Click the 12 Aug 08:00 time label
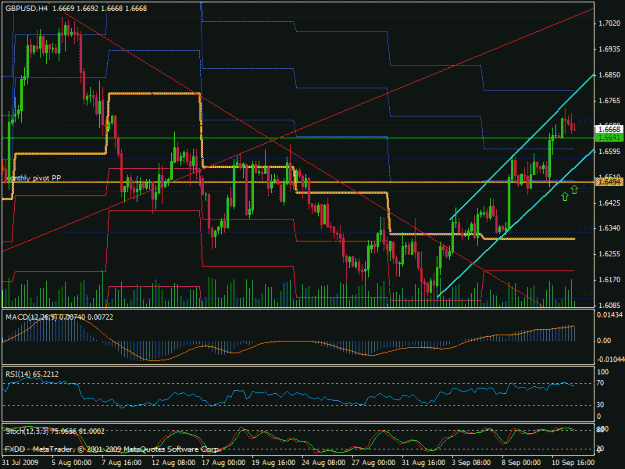The width and height of the screenshot is (625, 469). pyautogui.click(x=173, y=462)
